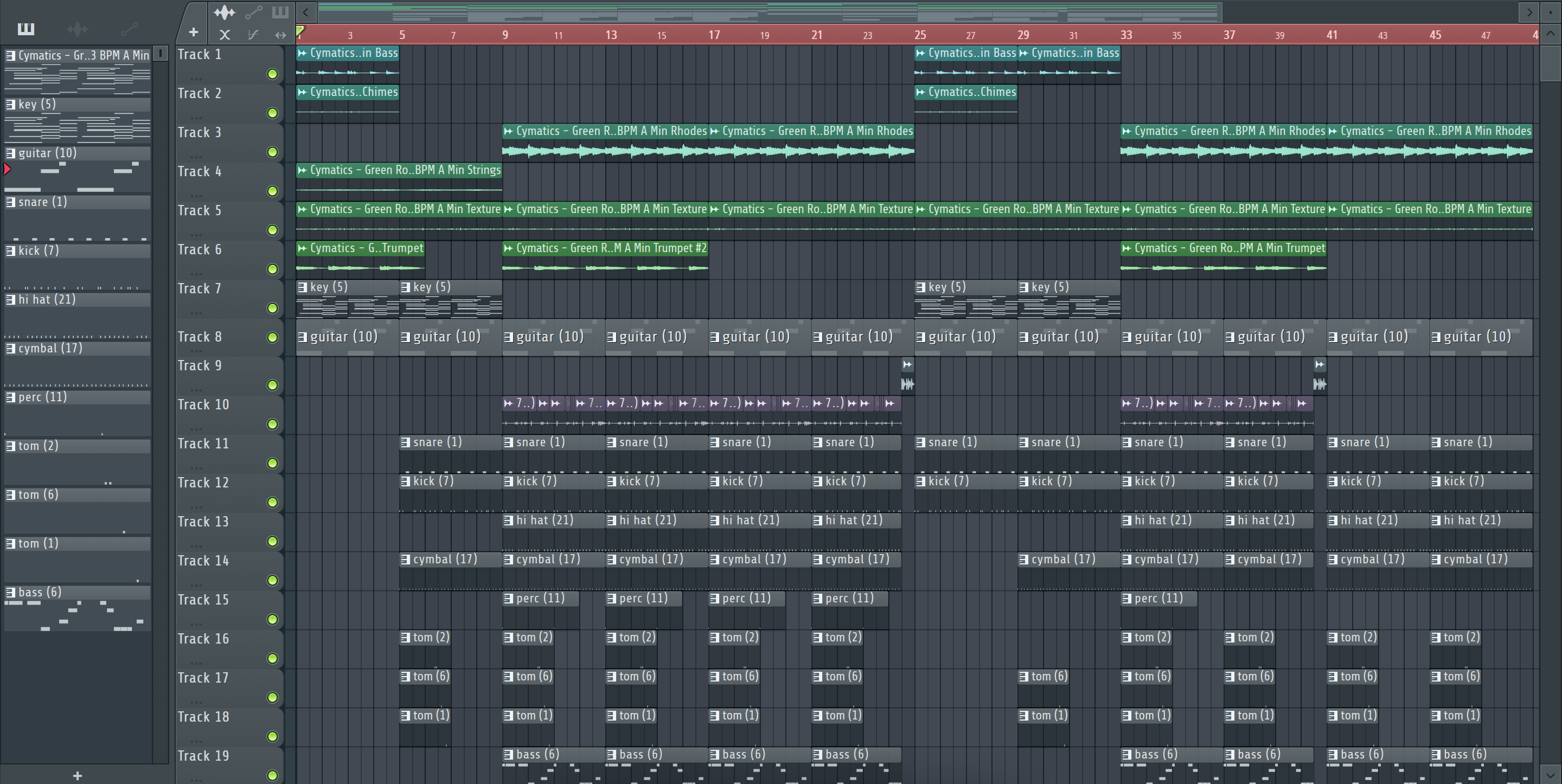Click the X crossfade icon in playlist header

[225, 35]
